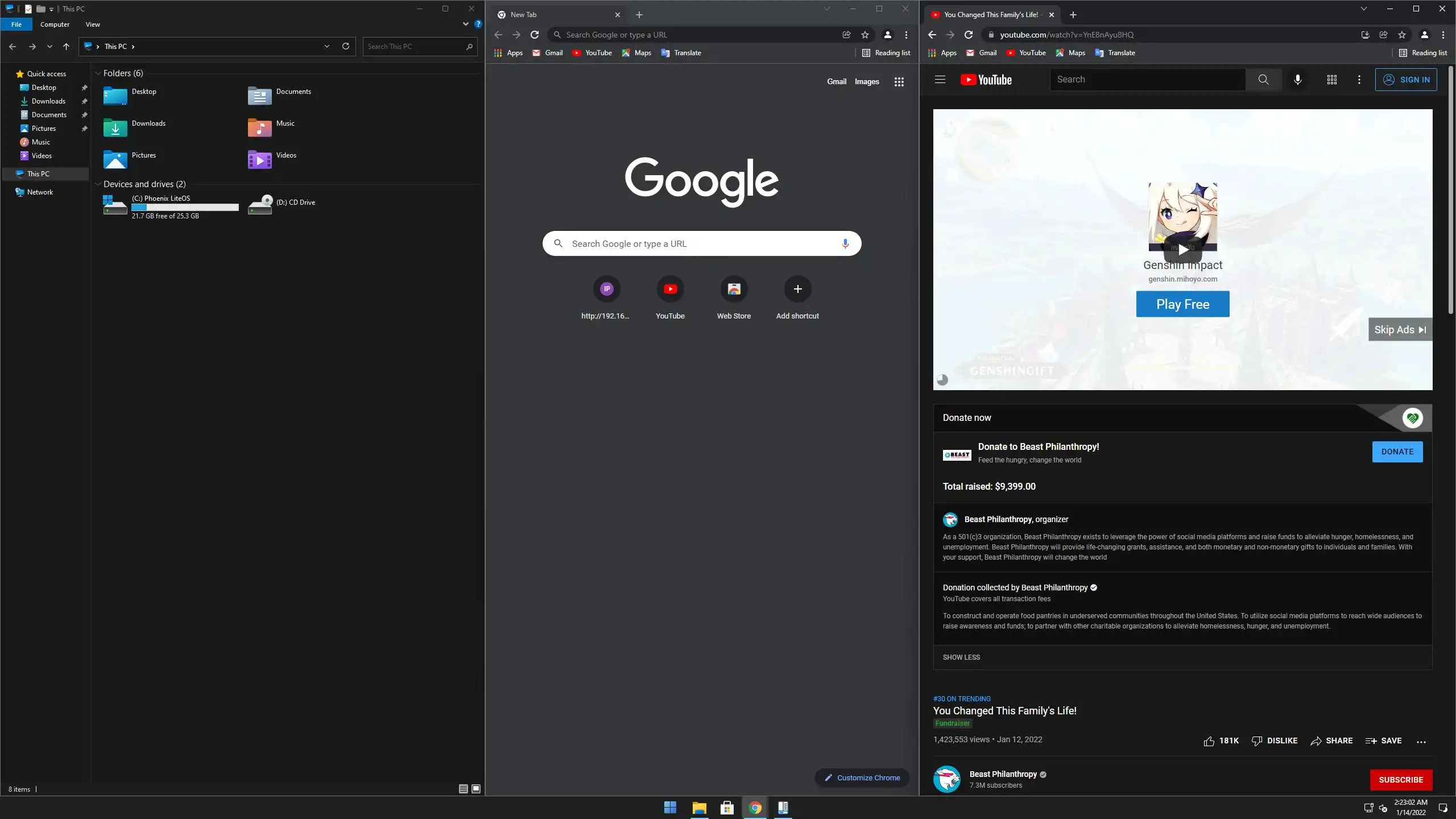The image size is (1456, 819).
Task: Collapse the Devices and drives group
Action: [x=98, y=184]
